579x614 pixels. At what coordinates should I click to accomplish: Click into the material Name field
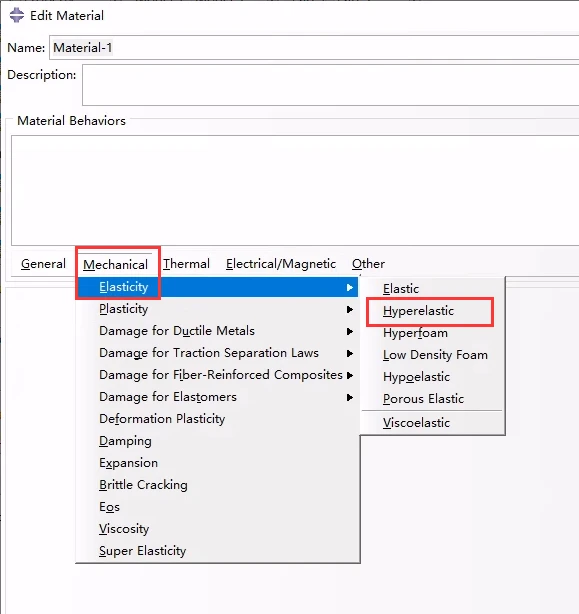(x=314, y=47)
